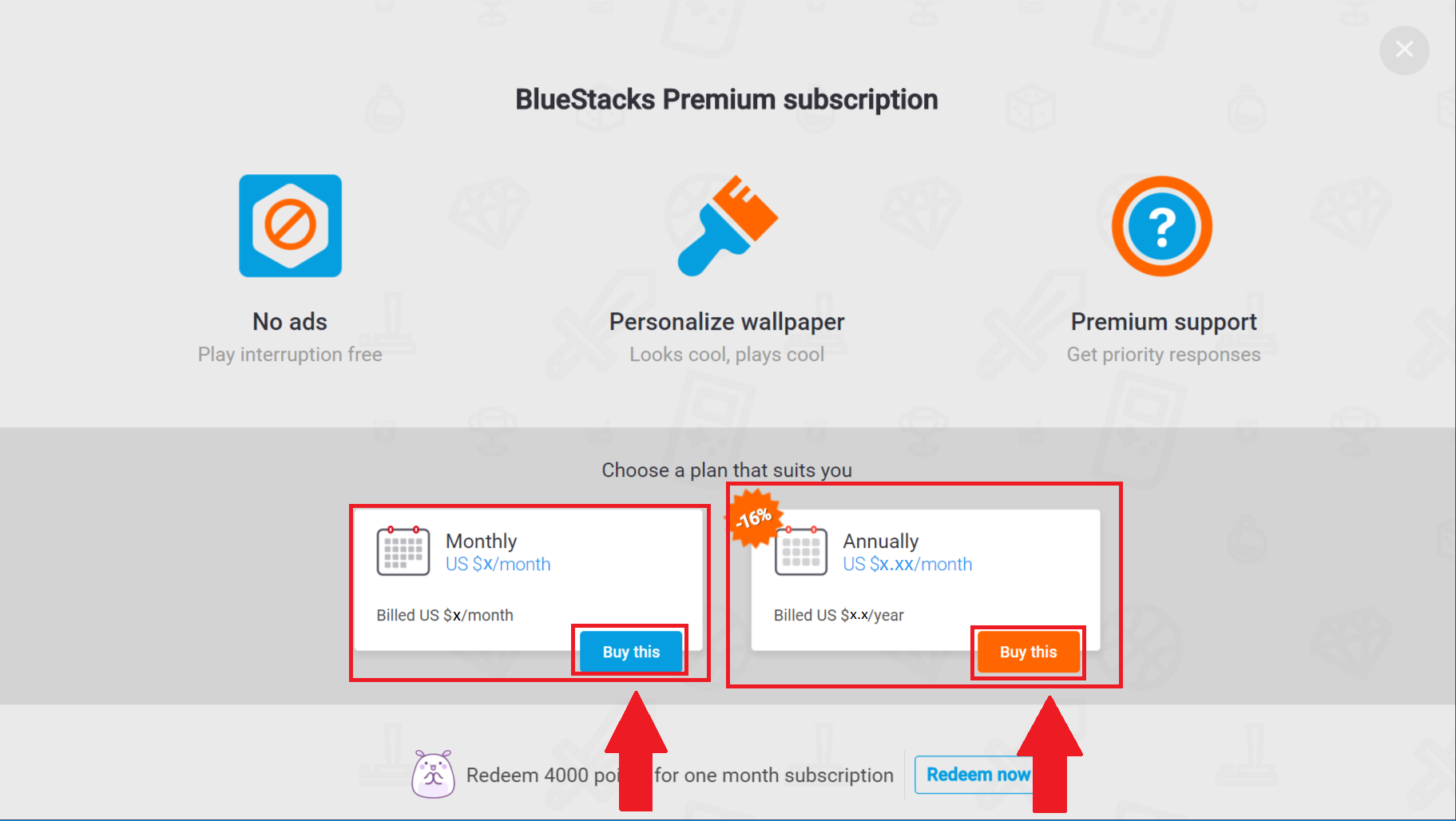1456x821 pixels.
Task: Click the Premium support question mark icon
Action: (x=1162, y=226)
